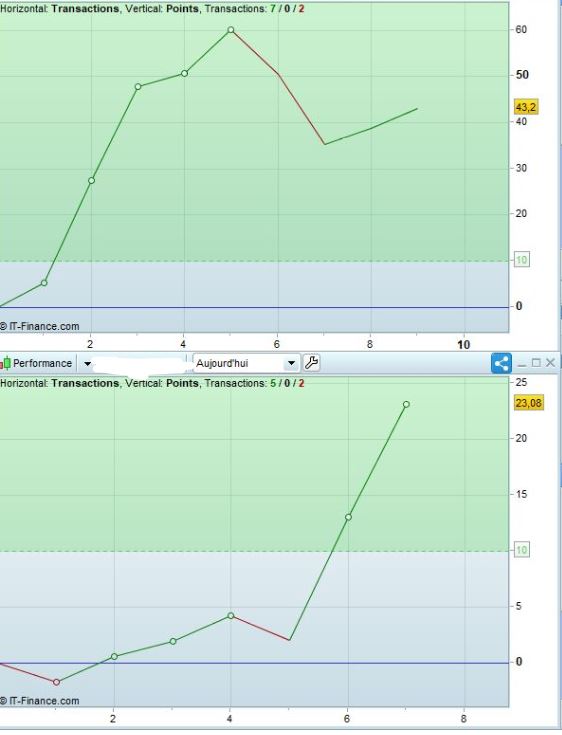Screen dimensions: 562x735
Task: Click the lower chart's 10 threshold marker
Action: (x=522, y=550)
